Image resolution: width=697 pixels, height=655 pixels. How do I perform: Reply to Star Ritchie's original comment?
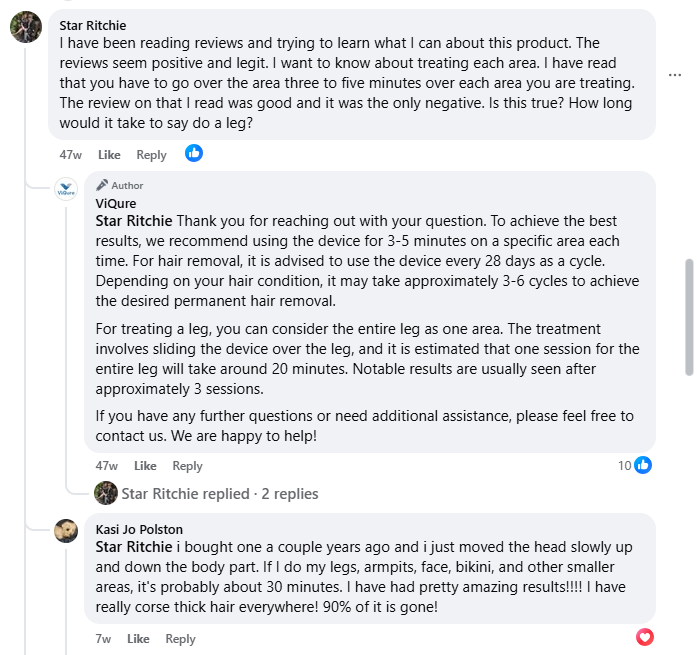tap(151, 155)
